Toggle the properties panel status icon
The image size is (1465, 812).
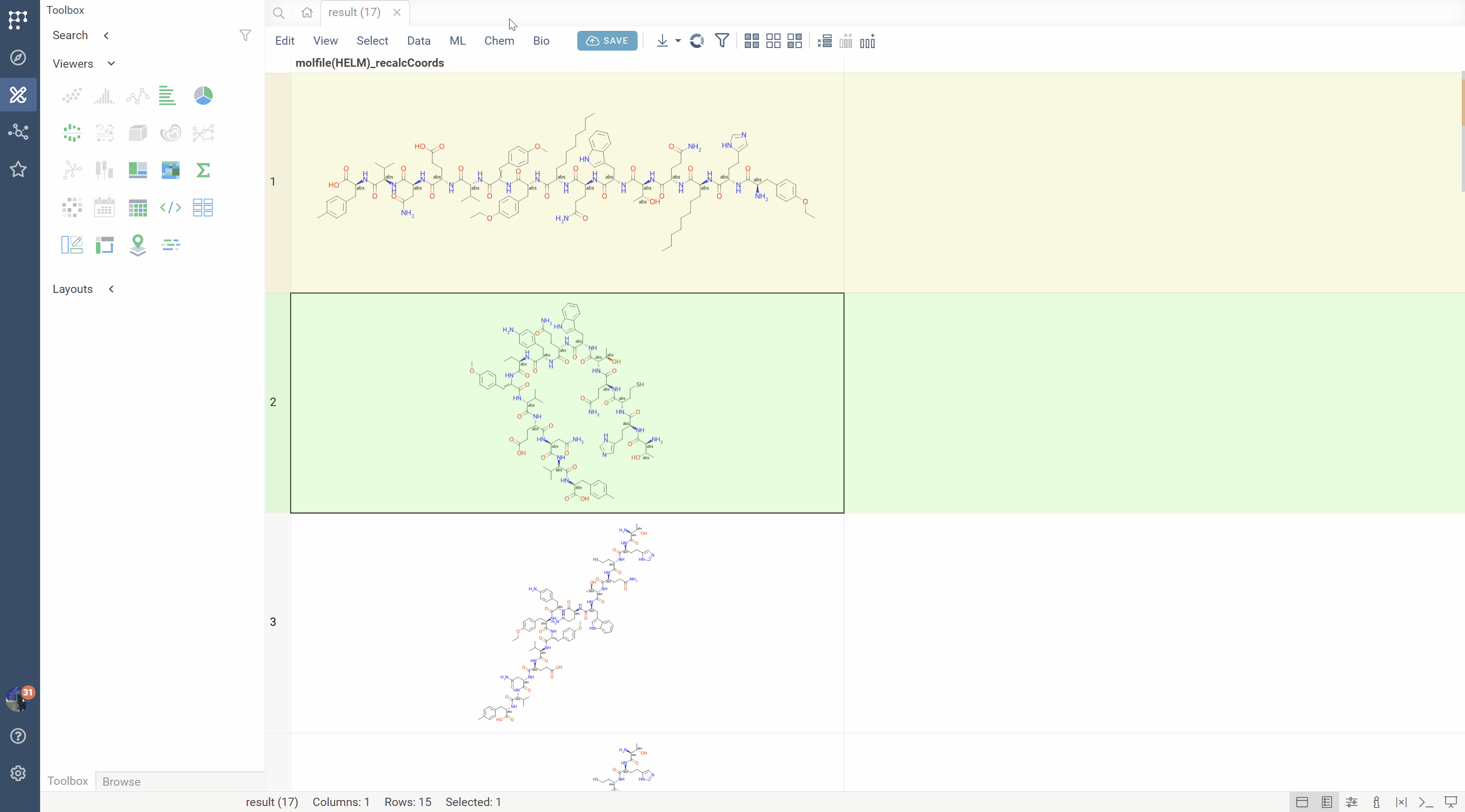[x=1352, y=802]
